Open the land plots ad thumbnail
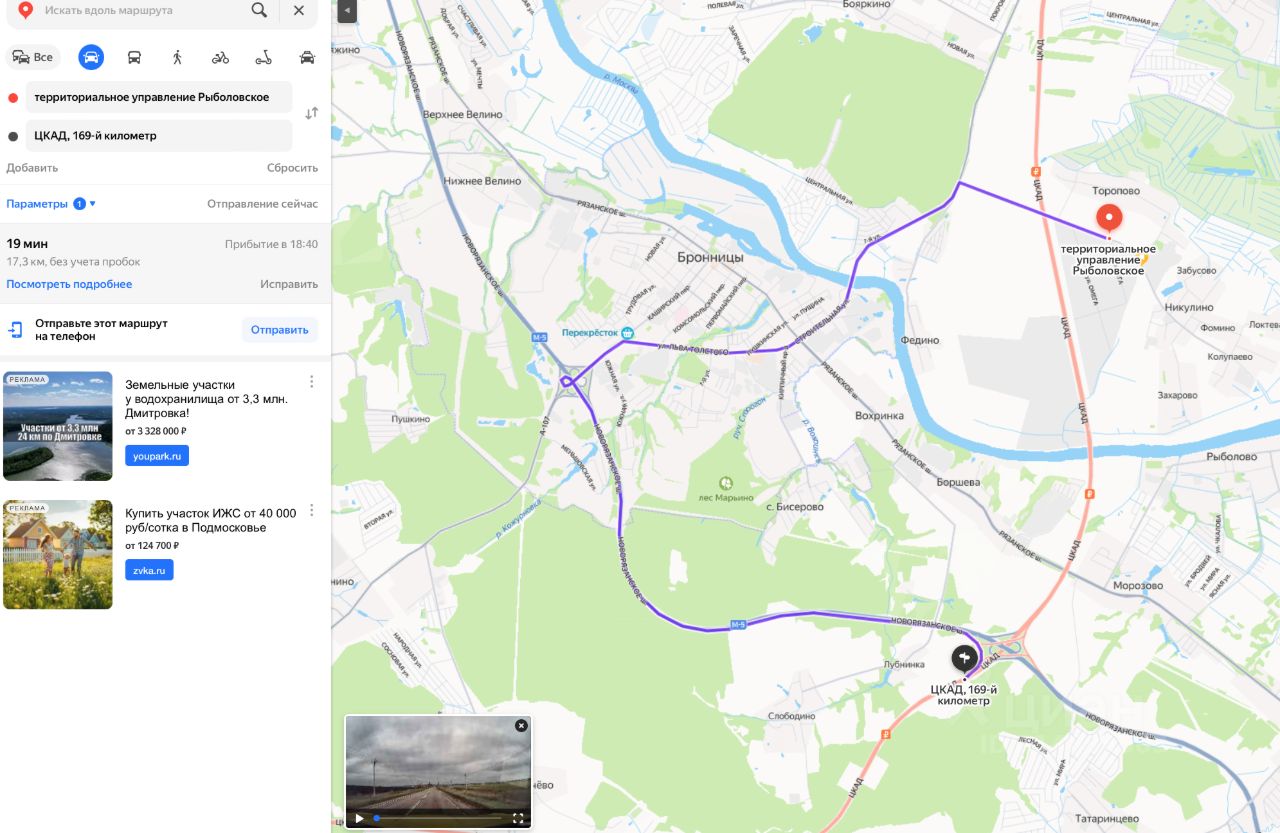Screen dimensions: 1280x833 point(58,426)
